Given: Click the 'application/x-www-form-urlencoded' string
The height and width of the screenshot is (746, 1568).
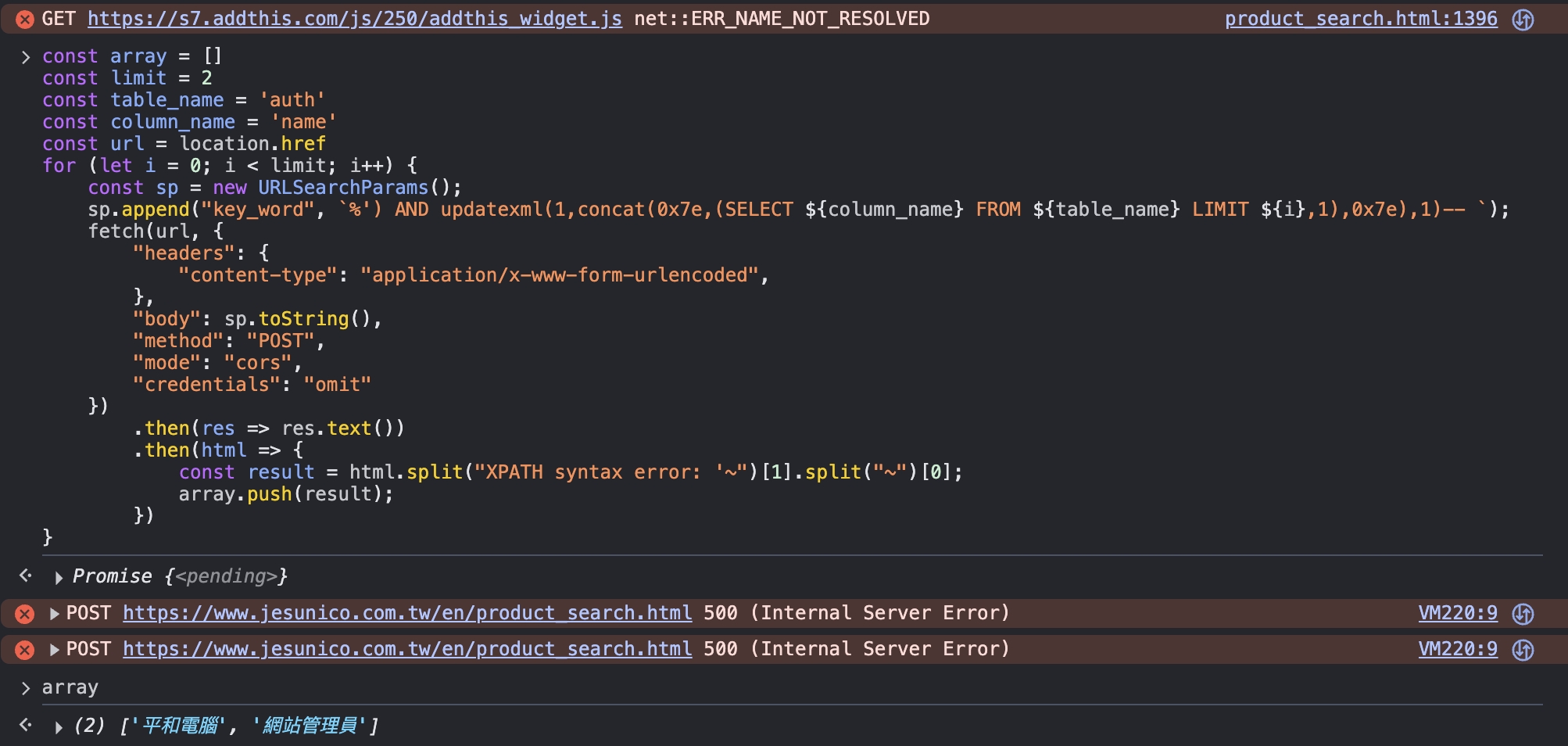Looking at the screenshot, I should coord(559,275).
